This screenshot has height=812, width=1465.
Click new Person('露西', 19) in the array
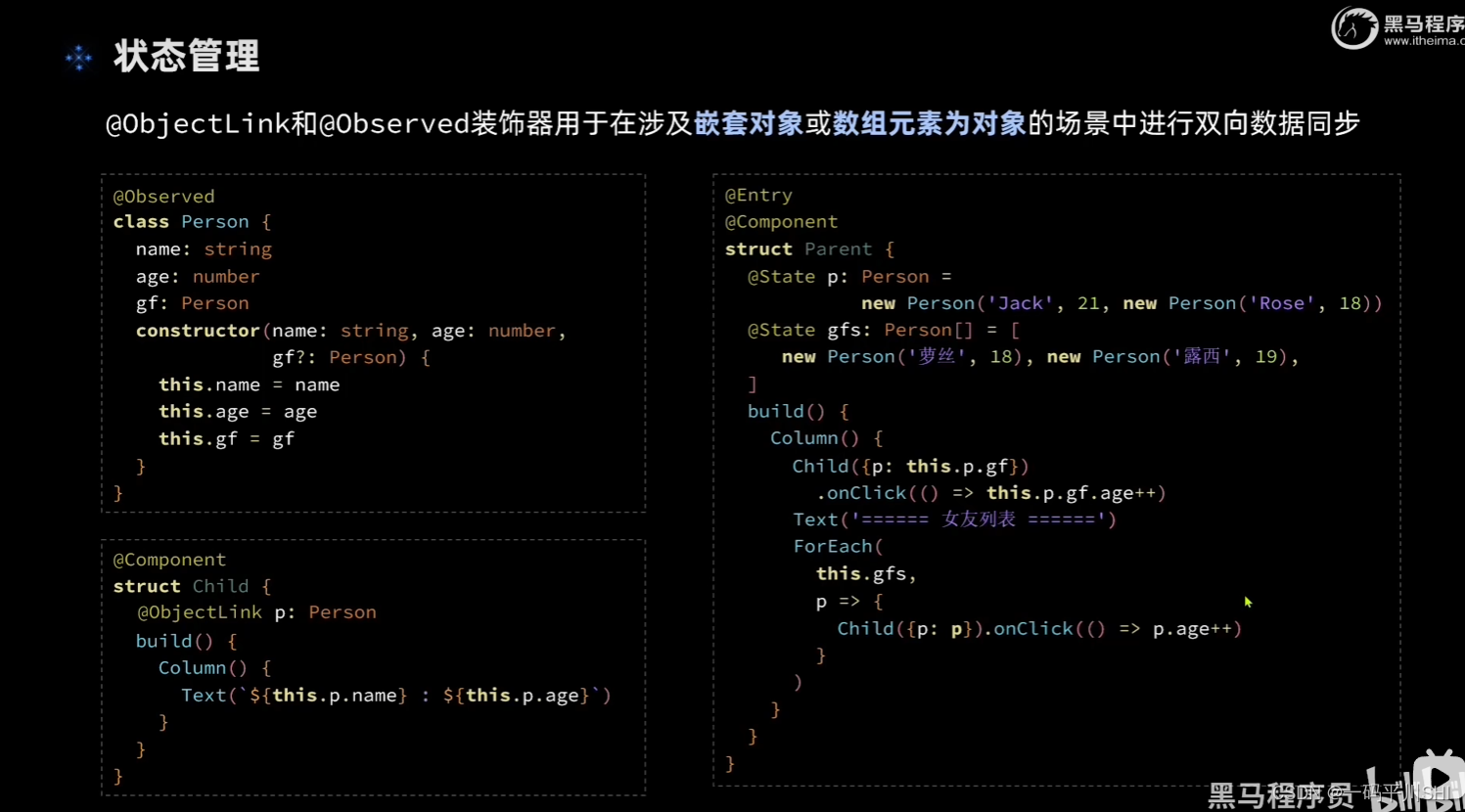(x=1167, y=357)
